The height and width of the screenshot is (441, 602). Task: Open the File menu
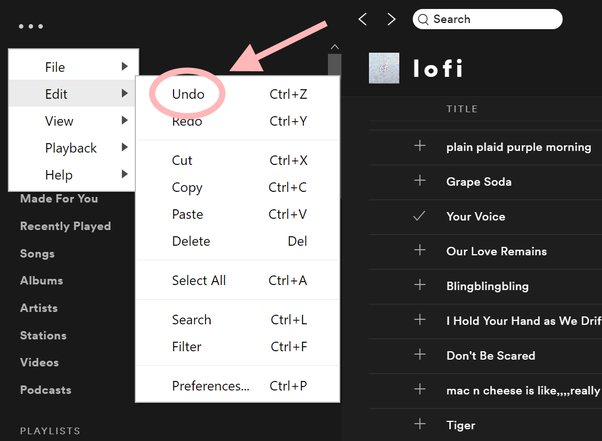point(73,67)
